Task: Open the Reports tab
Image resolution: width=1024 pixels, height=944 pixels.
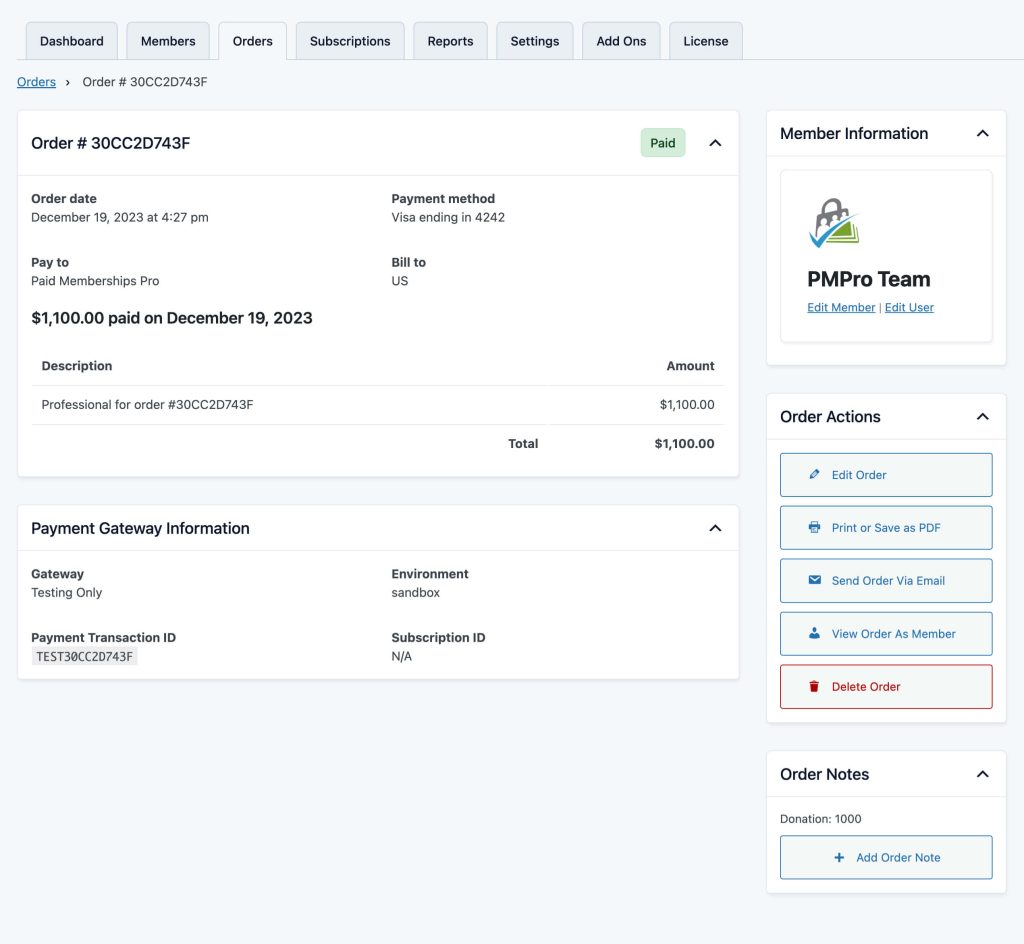Action: pyautogui.click(x=450, y=41)
